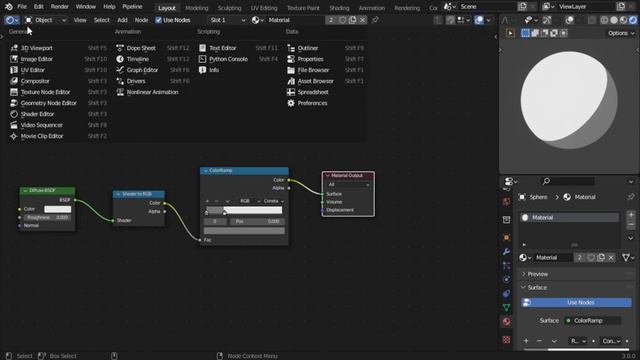Toggle fake user shield in node header
Viewport: 640px width, 360px height.
point(342,20)
